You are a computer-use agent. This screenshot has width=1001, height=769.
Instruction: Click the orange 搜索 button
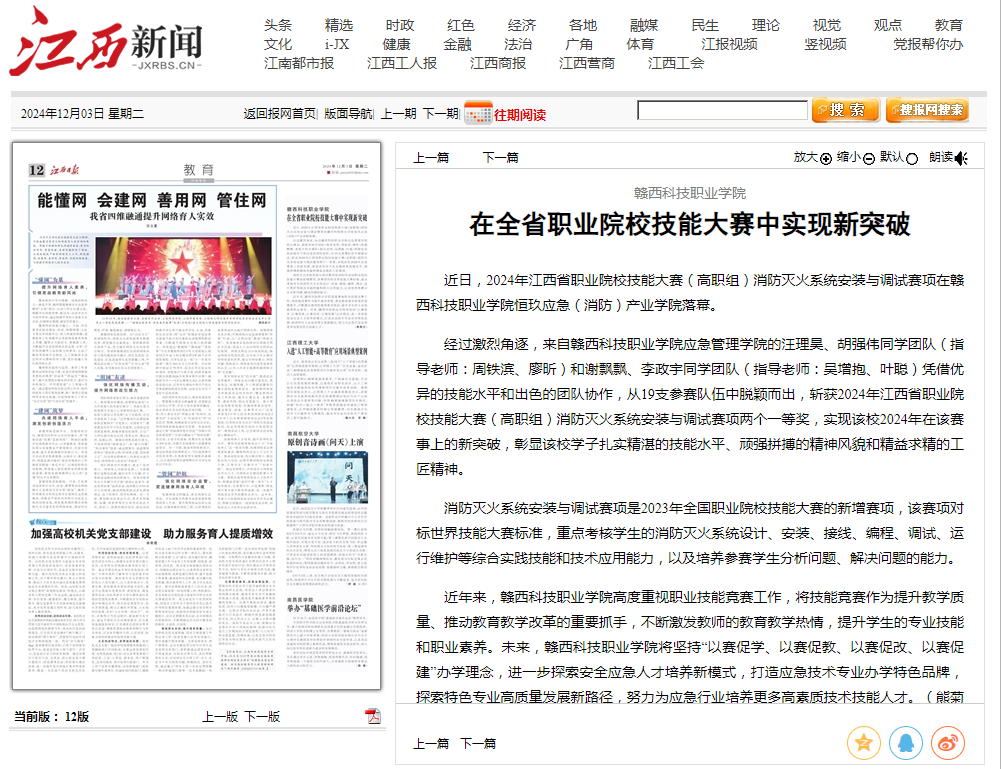click(845, 110)
